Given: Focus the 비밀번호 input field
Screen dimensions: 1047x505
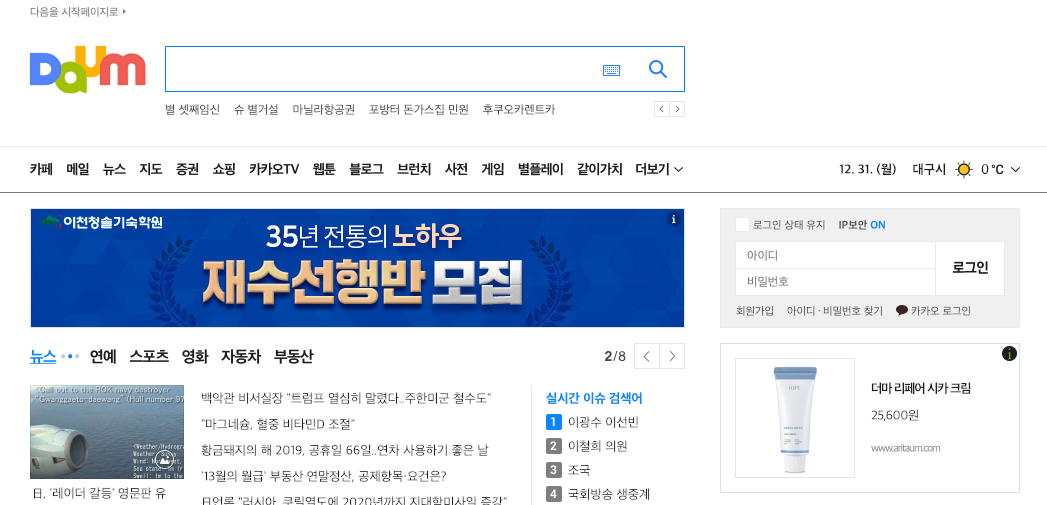Looking at the screenshot, I should (835, 282).
